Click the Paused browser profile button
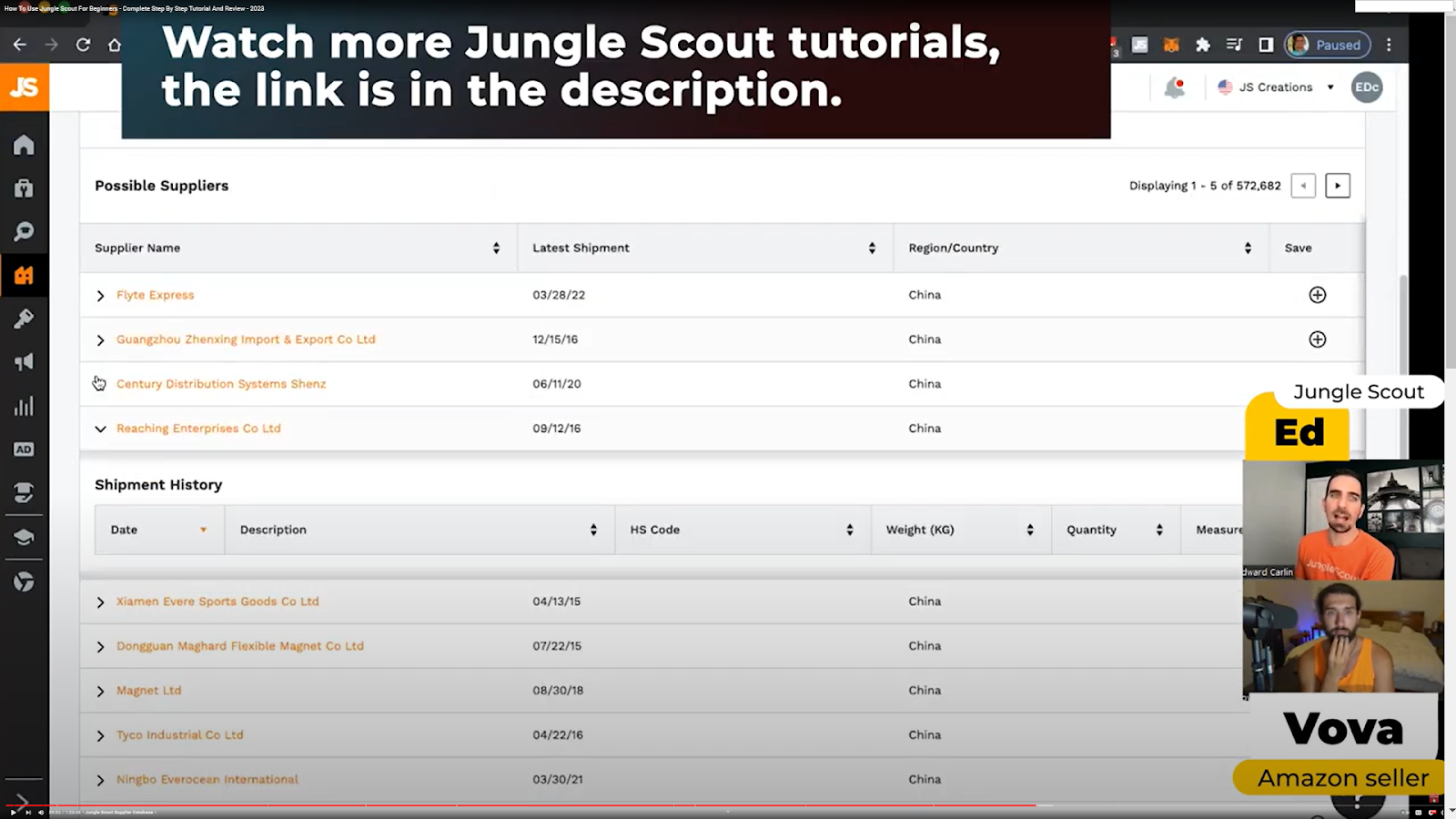 pos(1327,45)
